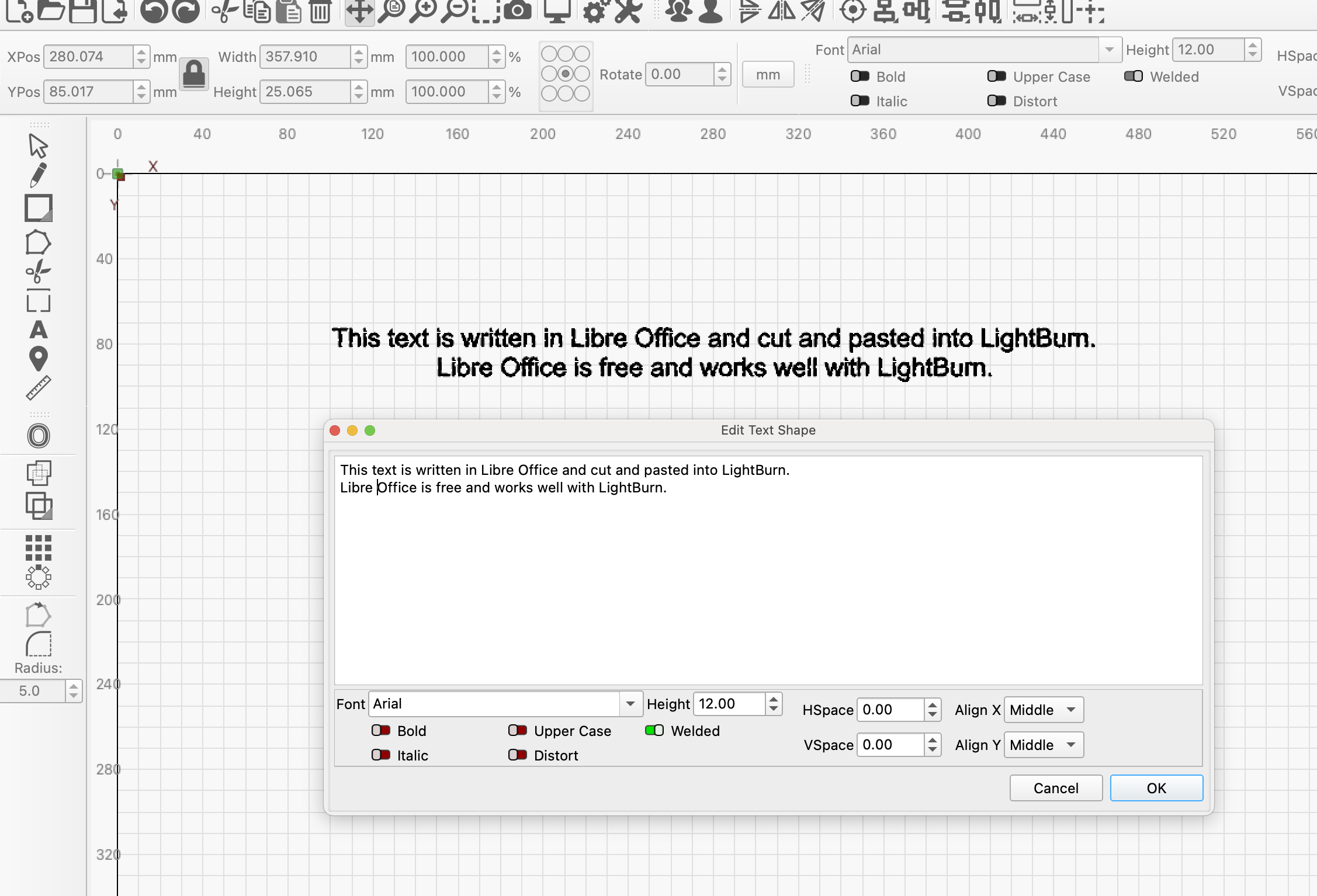Select the Pan/move view tool
This screenshot has height=896, width=1317.
[359, 11]
